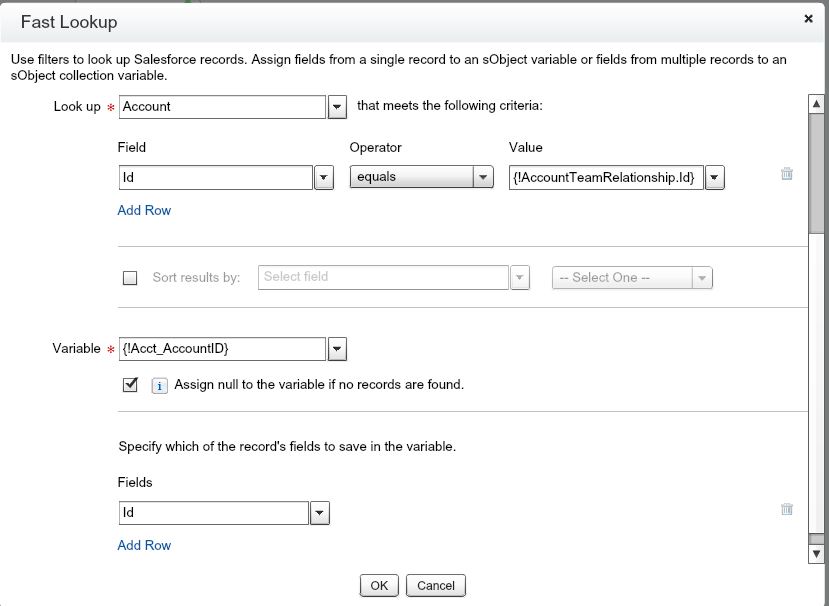Open the Variable Acct_AccountID dropdown
Viewport: 829px width, 606px height.
(x=337, y=349)
